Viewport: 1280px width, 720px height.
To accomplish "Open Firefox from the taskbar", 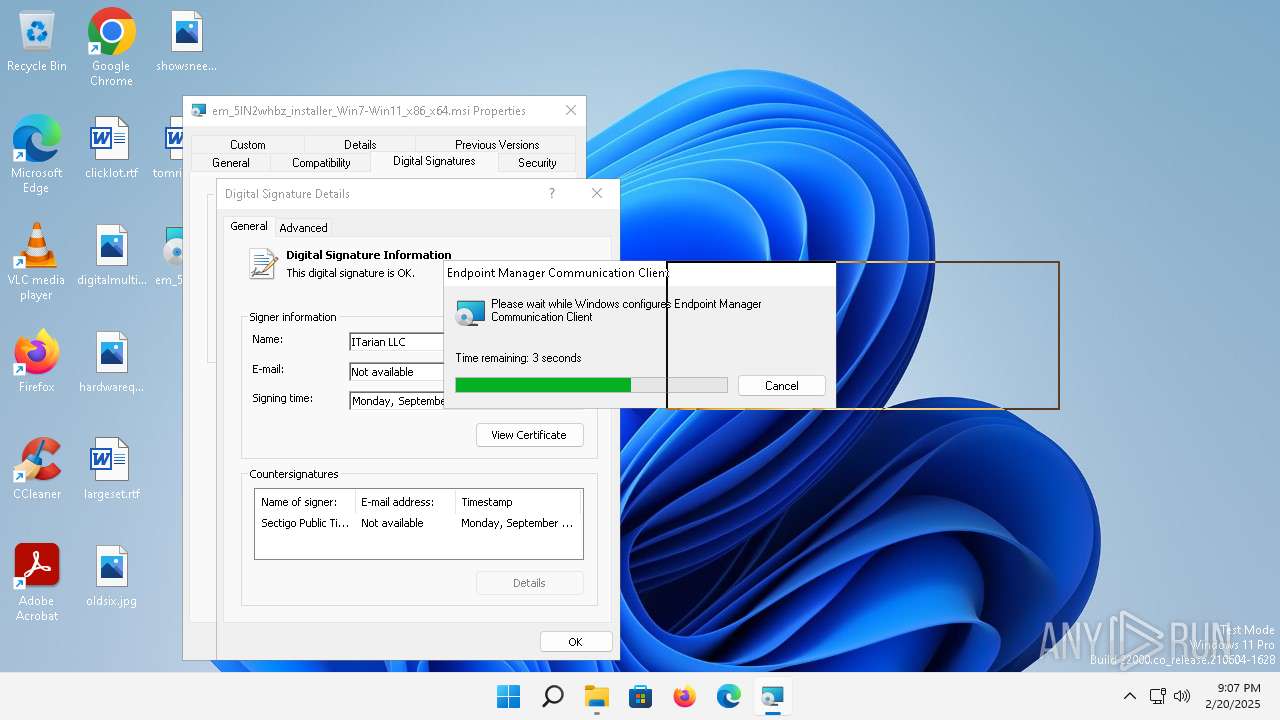I will pyautogui.click(x=685, y=696).
